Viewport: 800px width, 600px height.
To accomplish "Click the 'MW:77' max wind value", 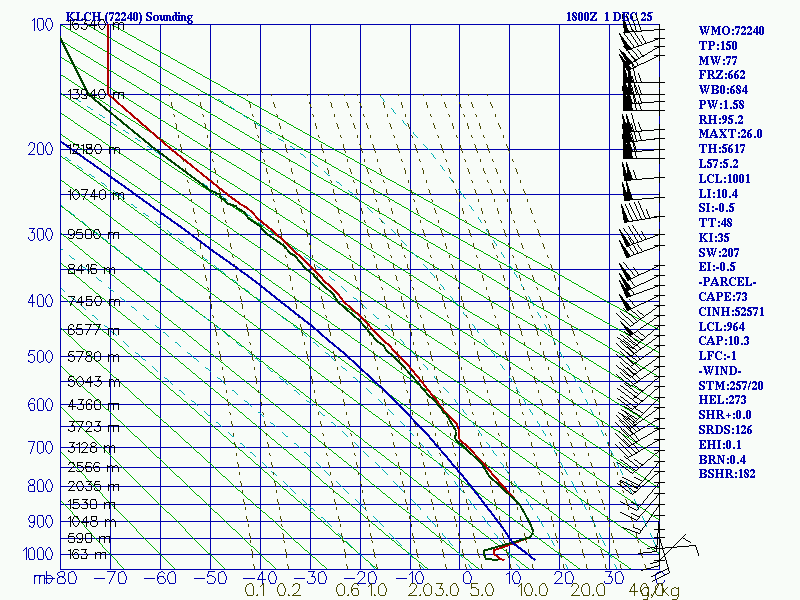I will (x=718, y=60).
